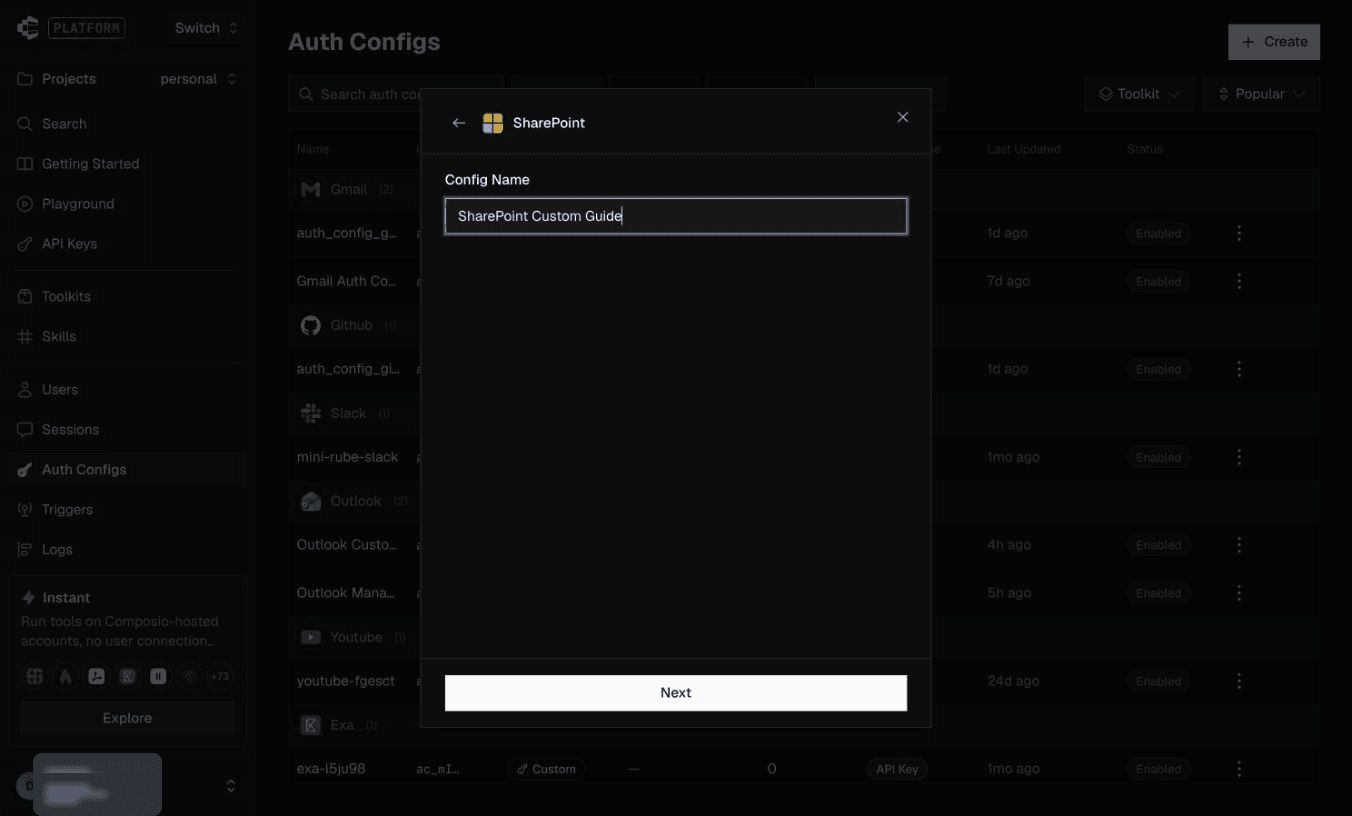The width and height of the screenshot is (1352, 816).
Task: Open the personal project selector
Action: 198,79
